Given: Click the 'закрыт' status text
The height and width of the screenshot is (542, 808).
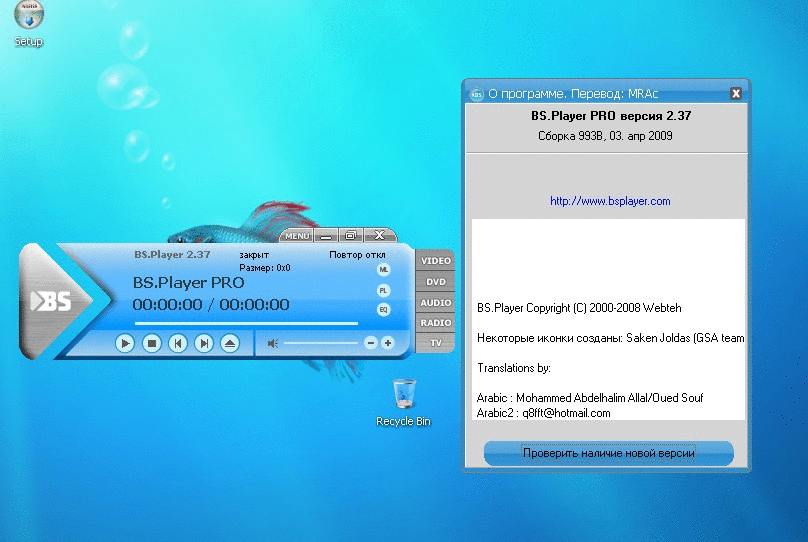Looking at the screenshot, I should [x=254, y=255].
